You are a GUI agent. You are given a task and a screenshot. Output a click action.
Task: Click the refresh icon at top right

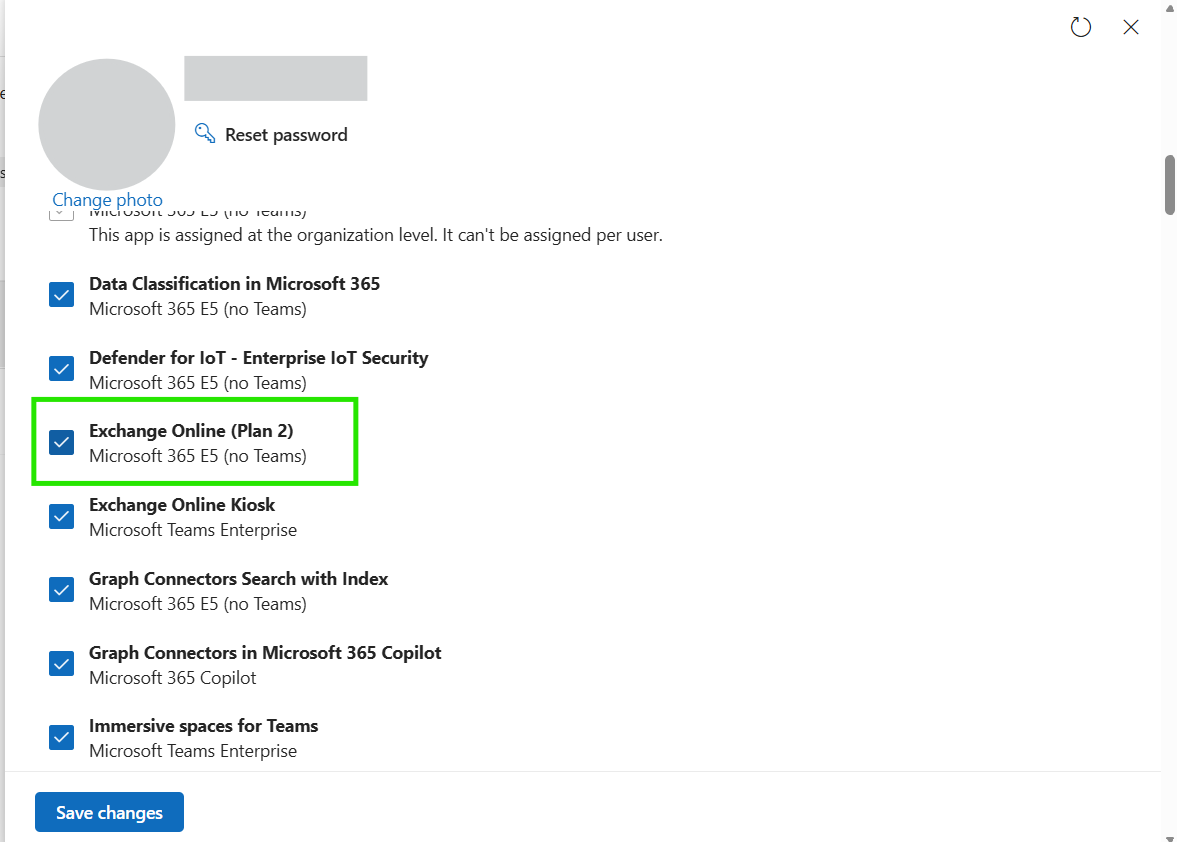(1080, 27)
